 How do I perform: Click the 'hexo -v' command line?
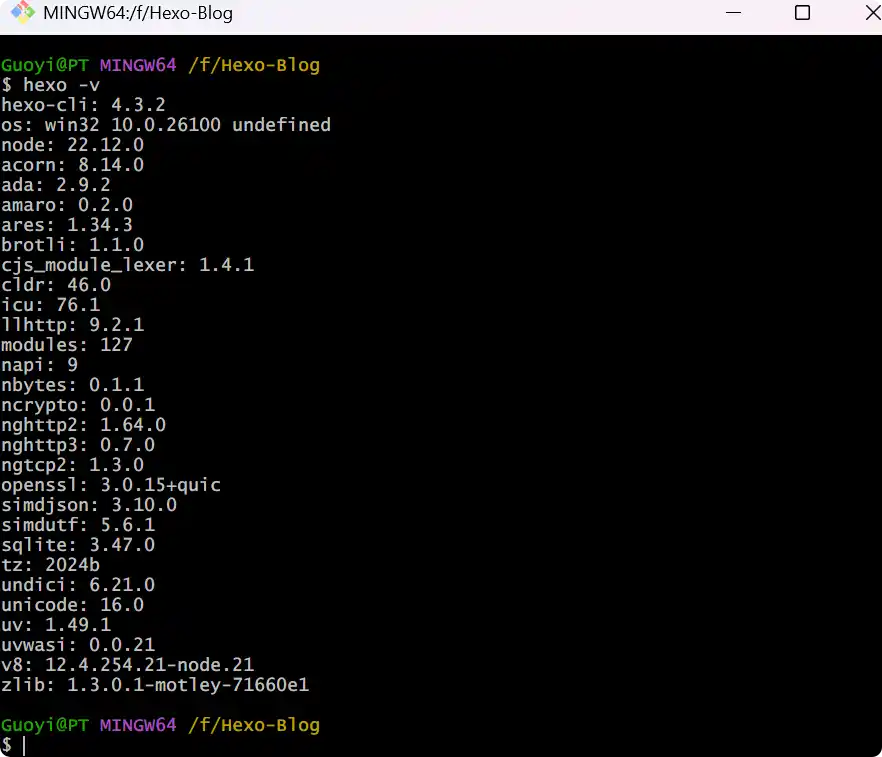pos(51,85)
